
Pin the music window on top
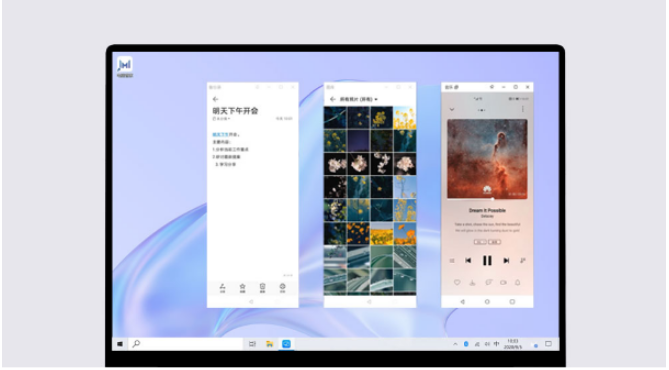(492, 87)
